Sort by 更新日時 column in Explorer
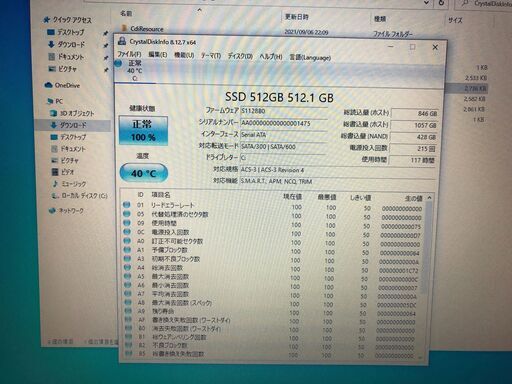The height and width of the screenshot is (384, 512). coord(296,17)
